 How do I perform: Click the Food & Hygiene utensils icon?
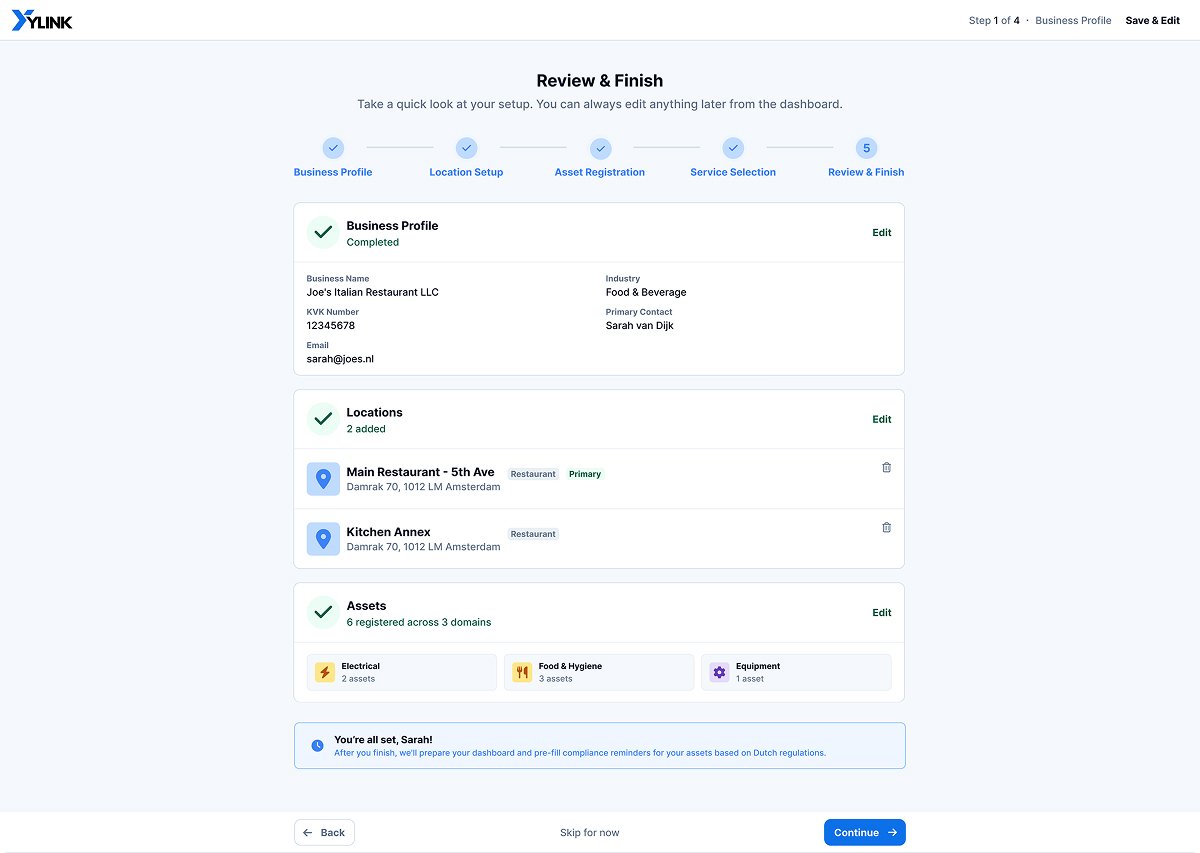point(521,673)
